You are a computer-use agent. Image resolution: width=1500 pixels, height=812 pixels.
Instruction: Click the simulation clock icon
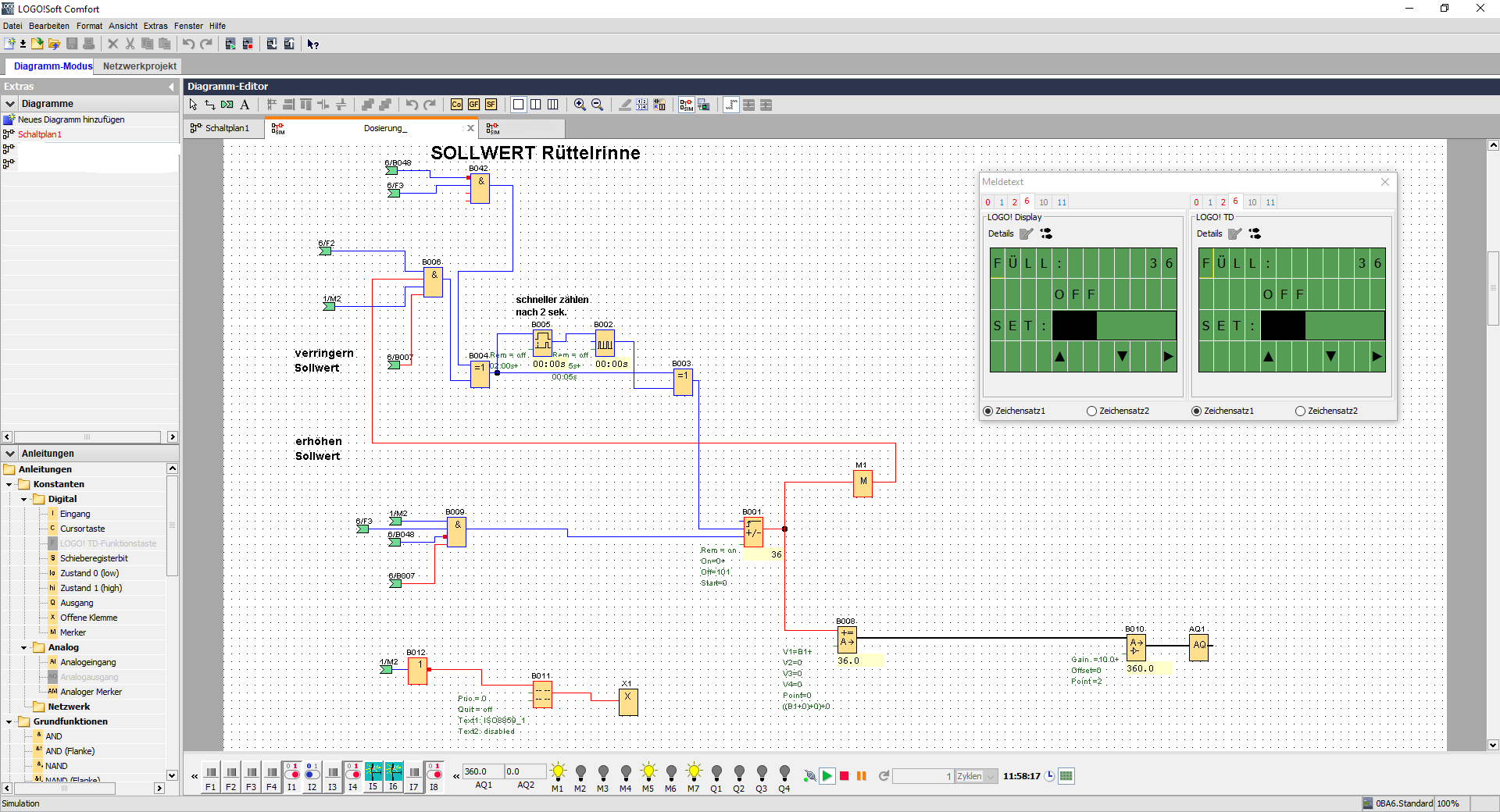click(1049, 776)
